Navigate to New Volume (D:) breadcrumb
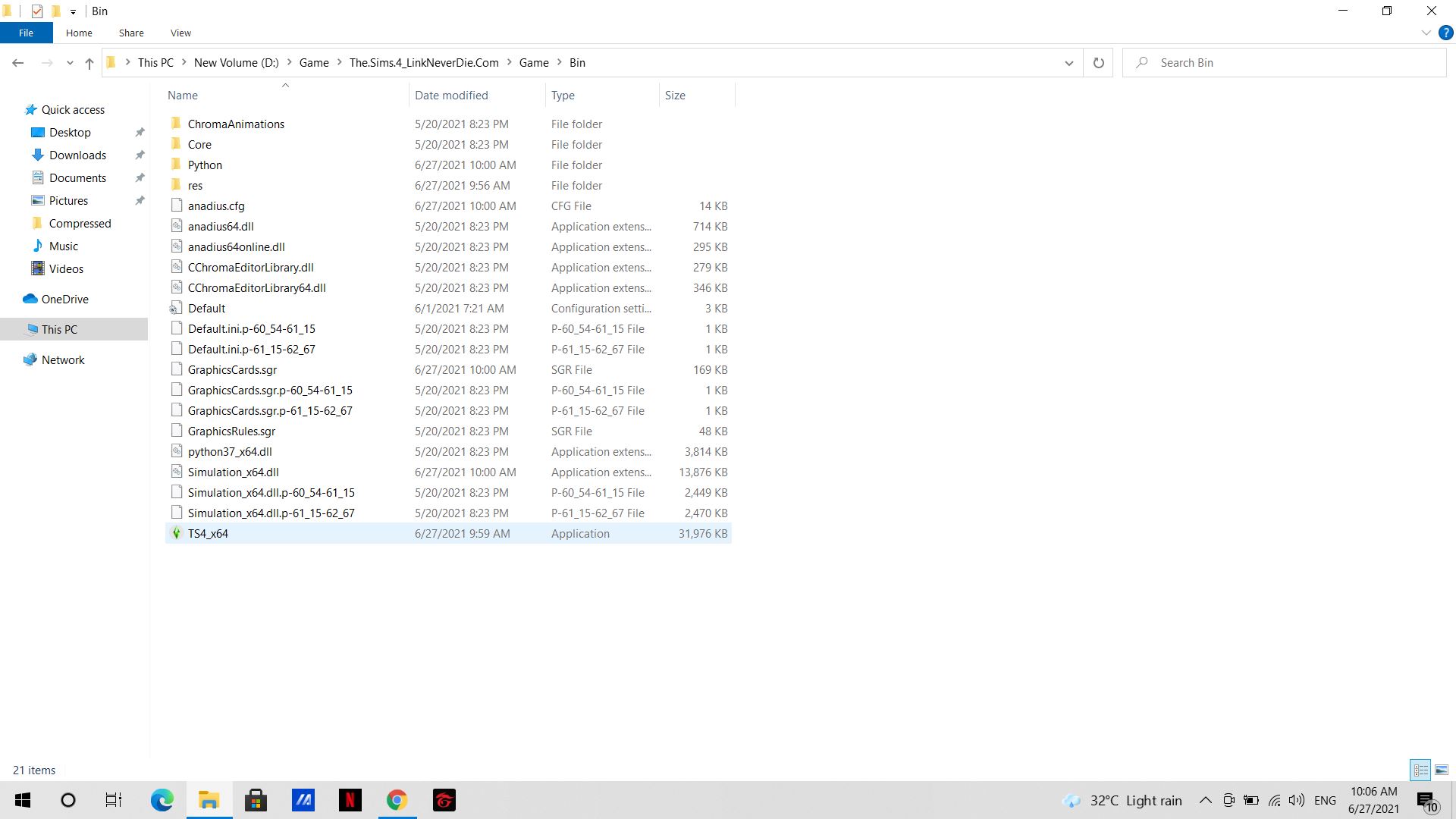Screen dimensions: 1456x819 click(236, 63)
